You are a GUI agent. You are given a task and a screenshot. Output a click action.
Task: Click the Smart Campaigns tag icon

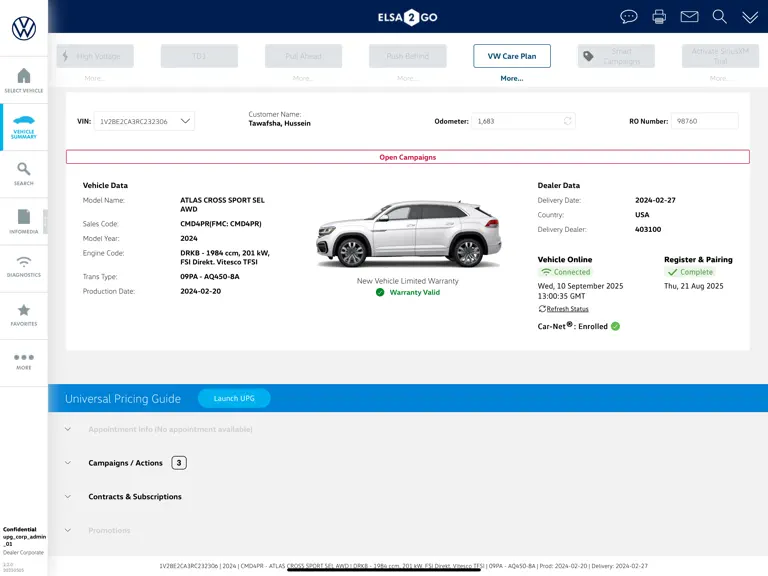tap(588, 56)
